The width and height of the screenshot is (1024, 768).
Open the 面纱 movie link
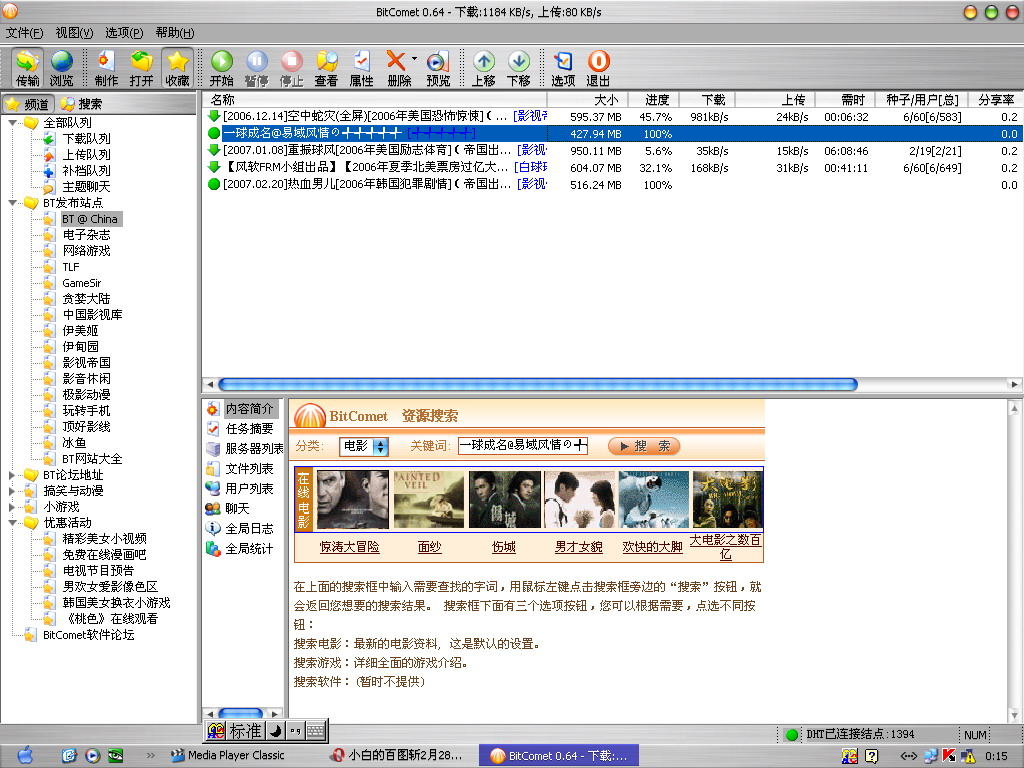point(429,547)
